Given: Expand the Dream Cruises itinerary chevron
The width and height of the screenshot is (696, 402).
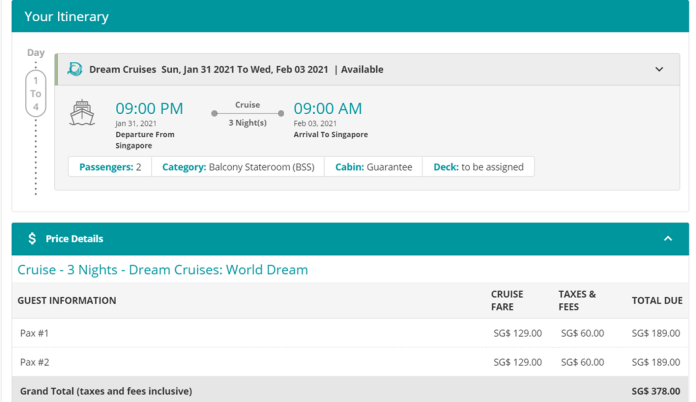Looking at the screenshot, I should pos(659,69).
